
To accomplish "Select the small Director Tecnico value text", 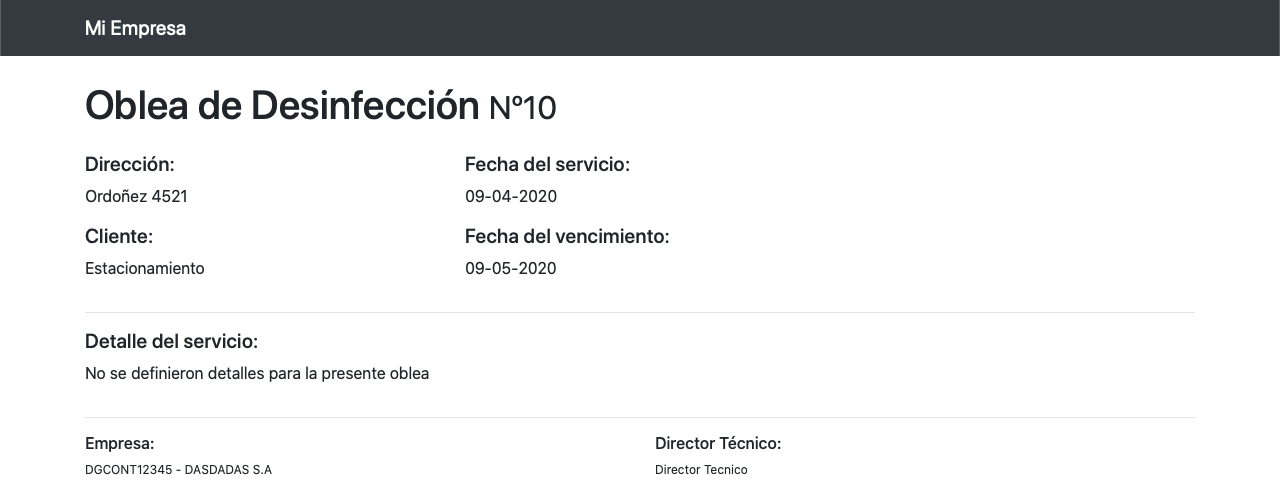I will click(700, 469).
